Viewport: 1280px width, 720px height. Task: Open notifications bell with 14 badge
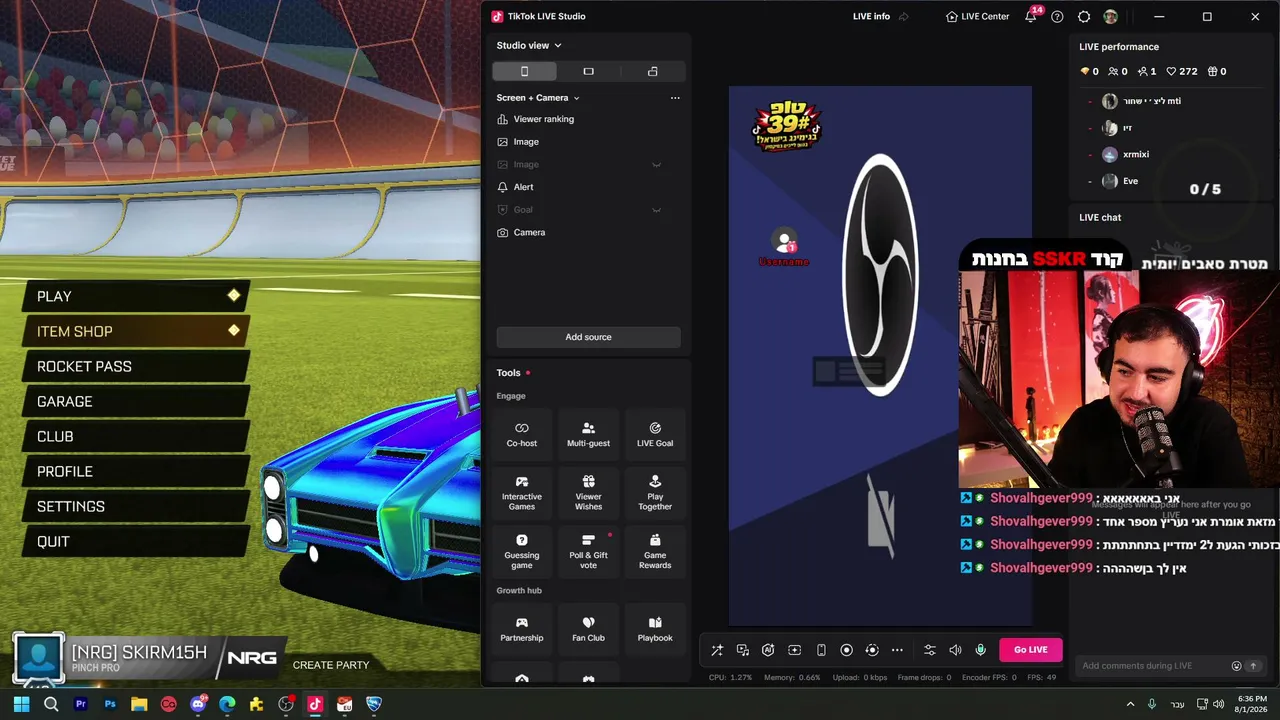click(x=1031, y=16)
